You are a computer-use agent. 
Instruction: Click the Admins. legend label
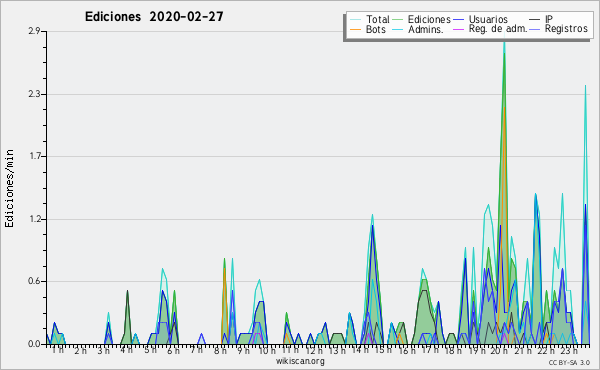tap(426, 29)
